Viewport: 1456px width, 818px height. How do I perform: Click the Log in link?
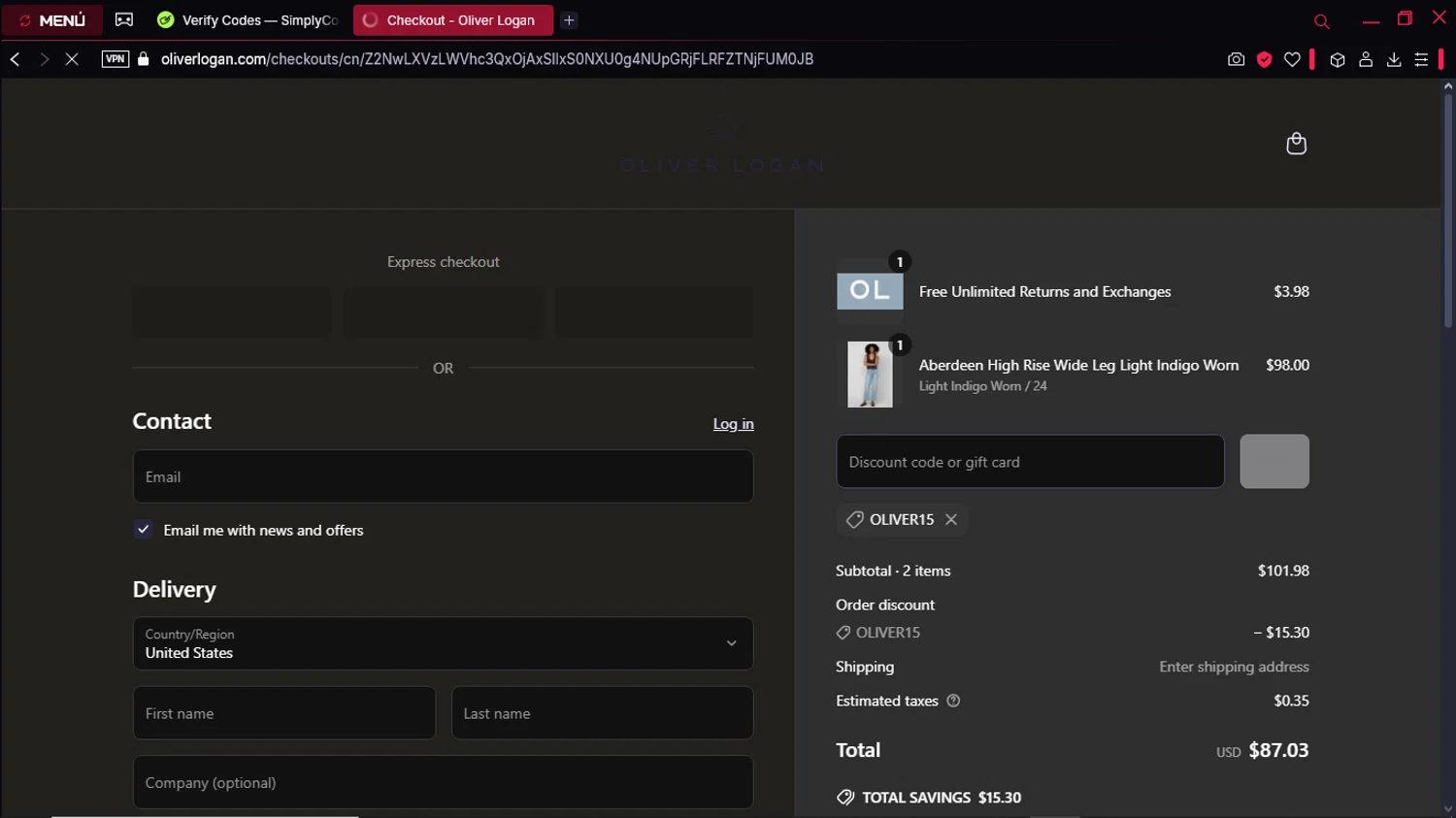tap(734, 424)
